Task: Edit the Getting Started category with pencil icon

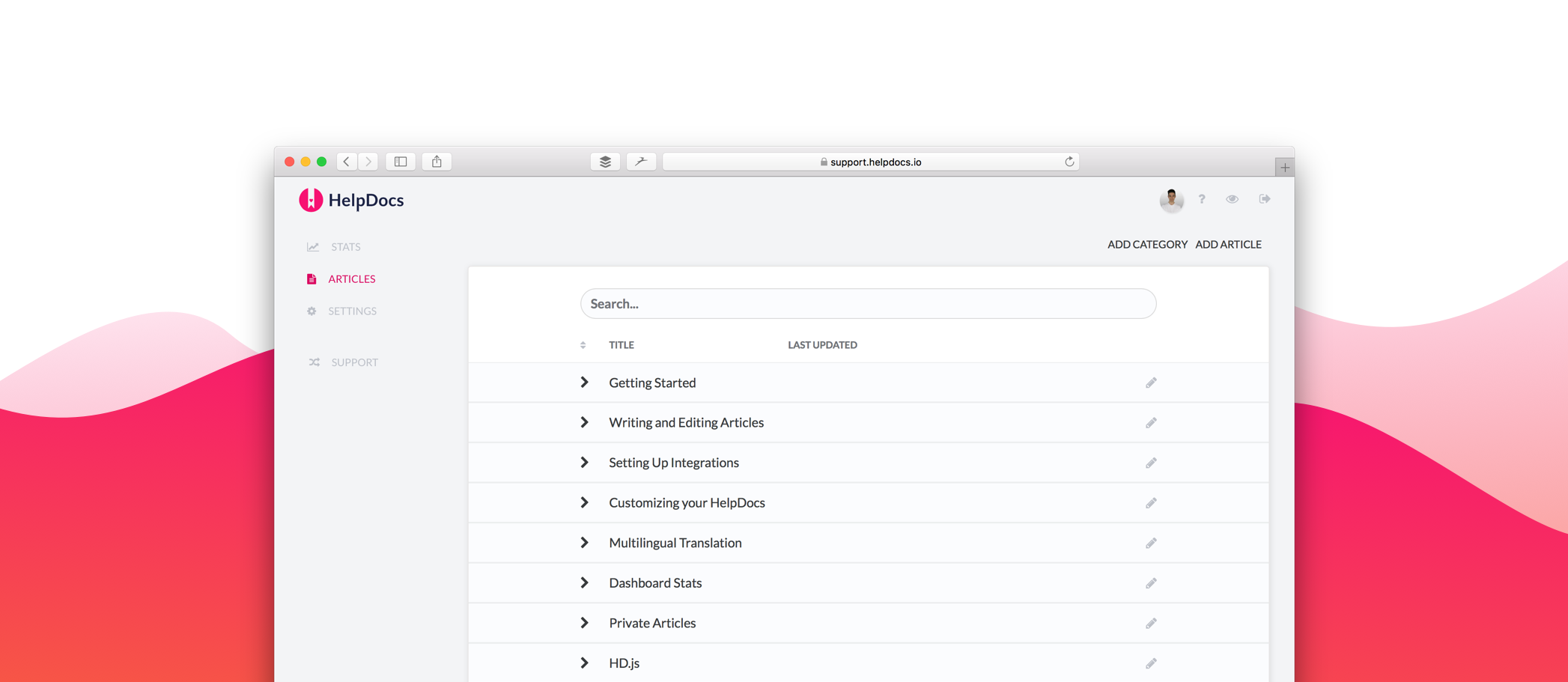Action: click(x=1151, y=382)
